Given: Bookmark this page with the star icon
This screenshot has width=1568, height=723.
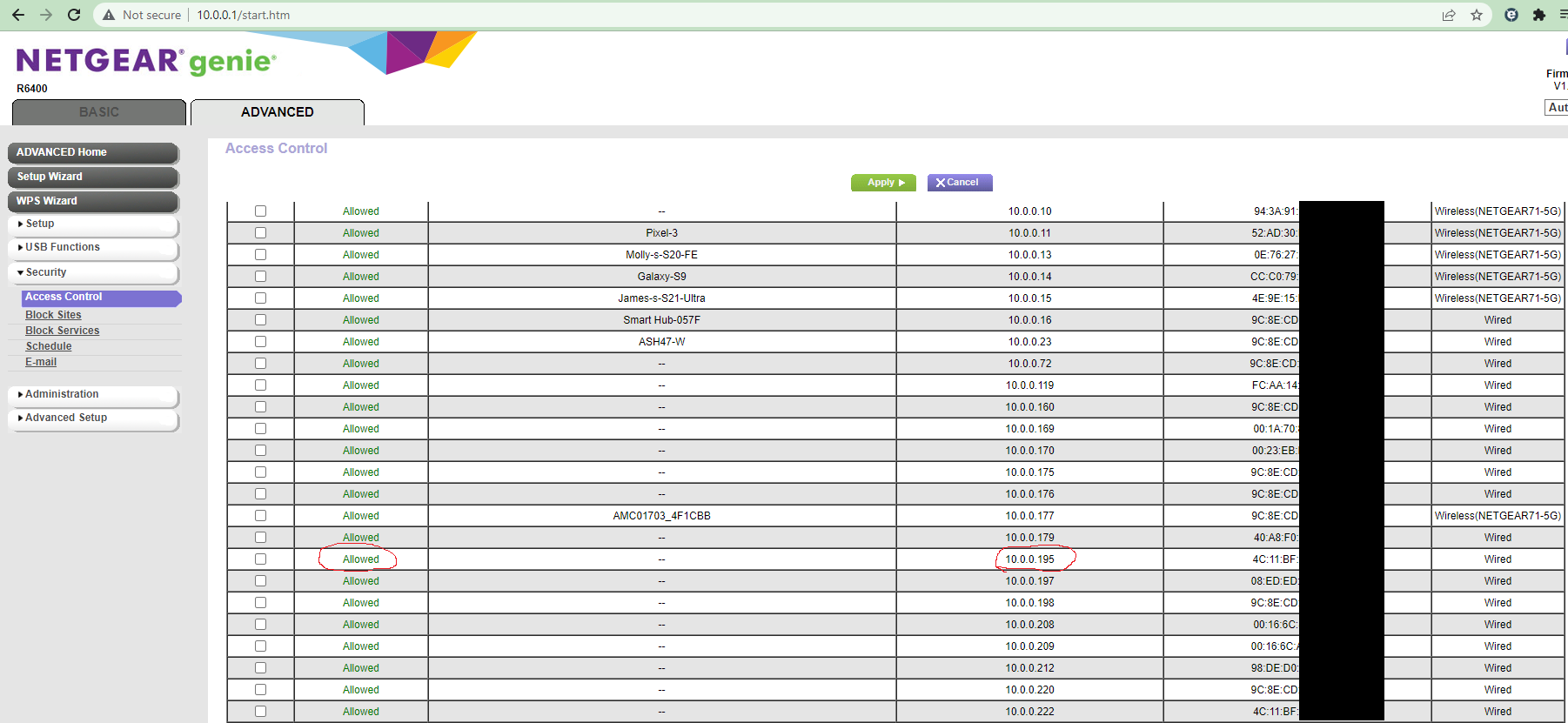Looking at the screenshot, I should point(1477,15).
